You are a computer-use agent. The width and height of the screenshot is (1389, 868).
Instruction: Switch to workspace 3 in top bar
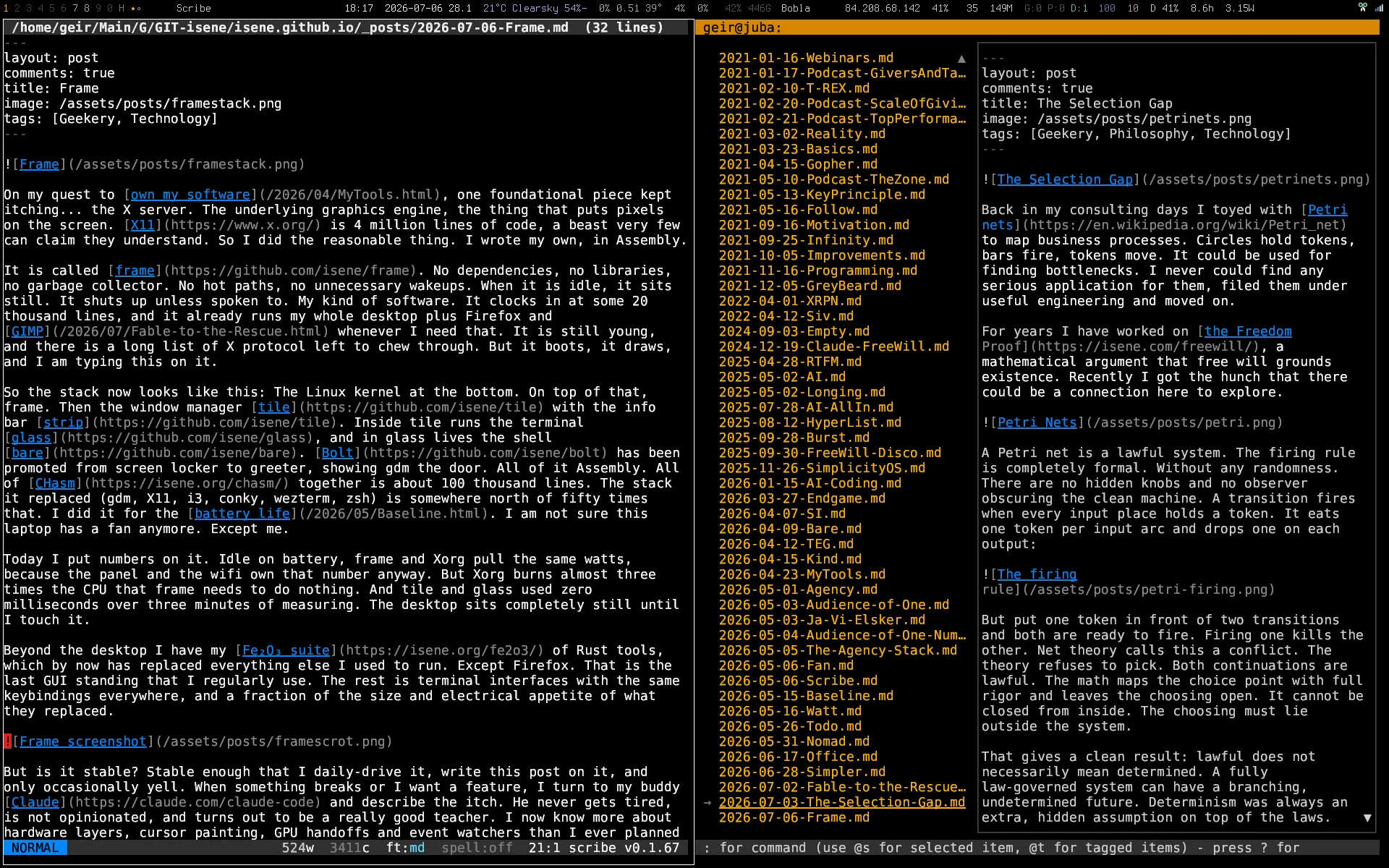[30, 8]
